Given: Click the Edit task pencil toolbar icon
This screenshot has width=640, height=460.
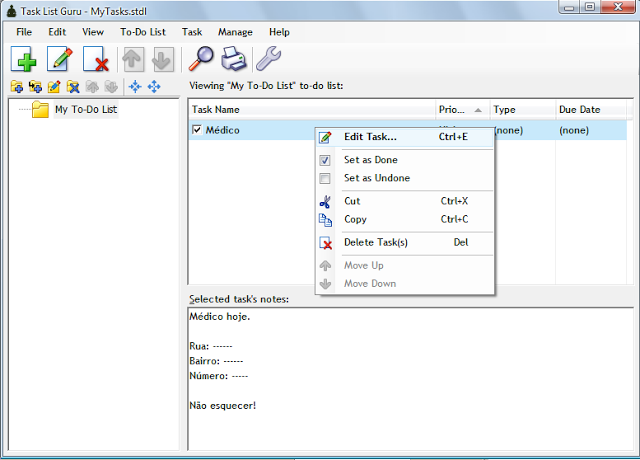Looking at the screenshot, I should pyautogui.click(x=60, y=59).
